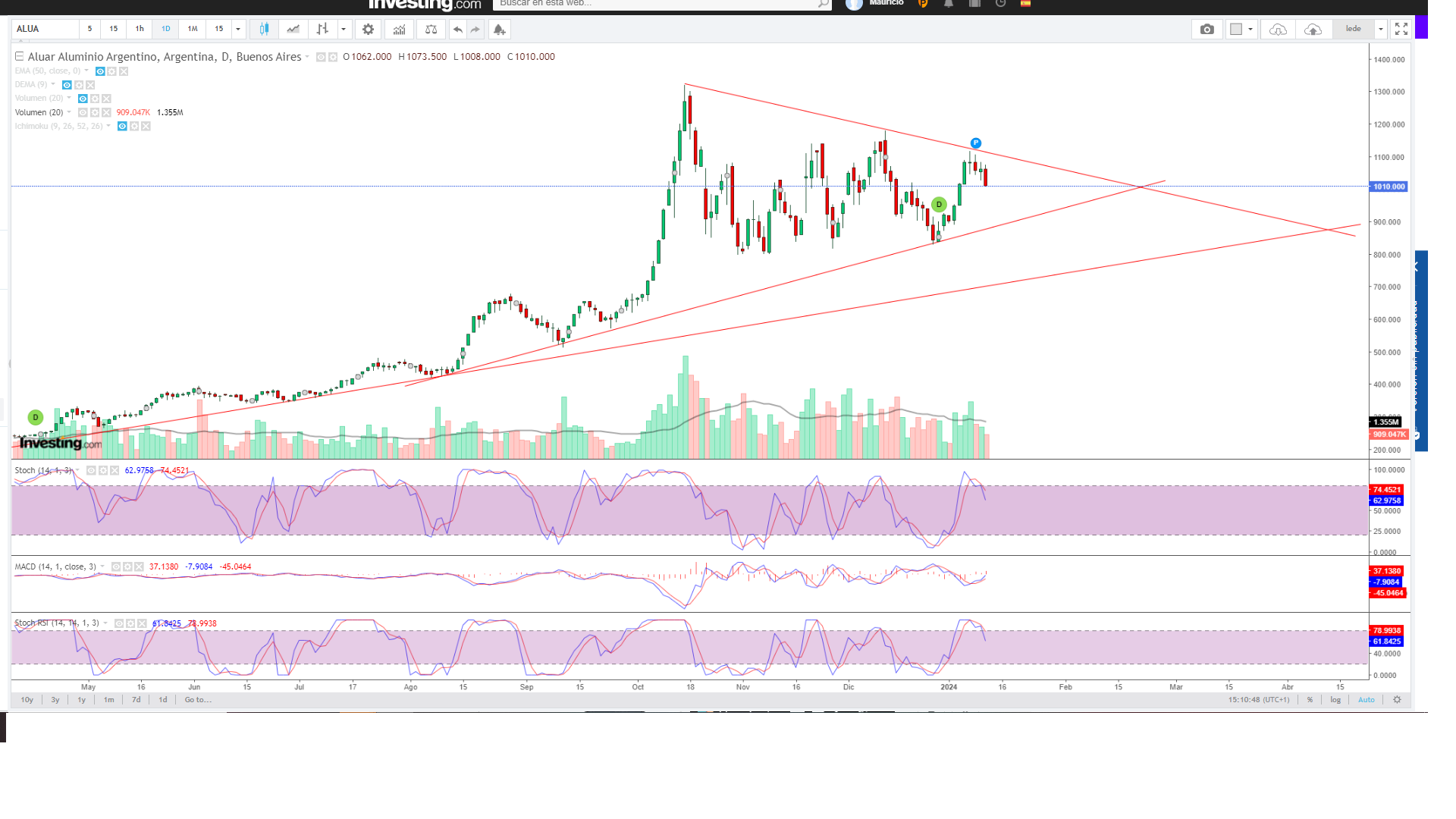The height and width of the screenshot is (819, 1456).
Task: Toggle visibility eye of the hidden first Volumen (20)
Action: [x=83, y=99]
